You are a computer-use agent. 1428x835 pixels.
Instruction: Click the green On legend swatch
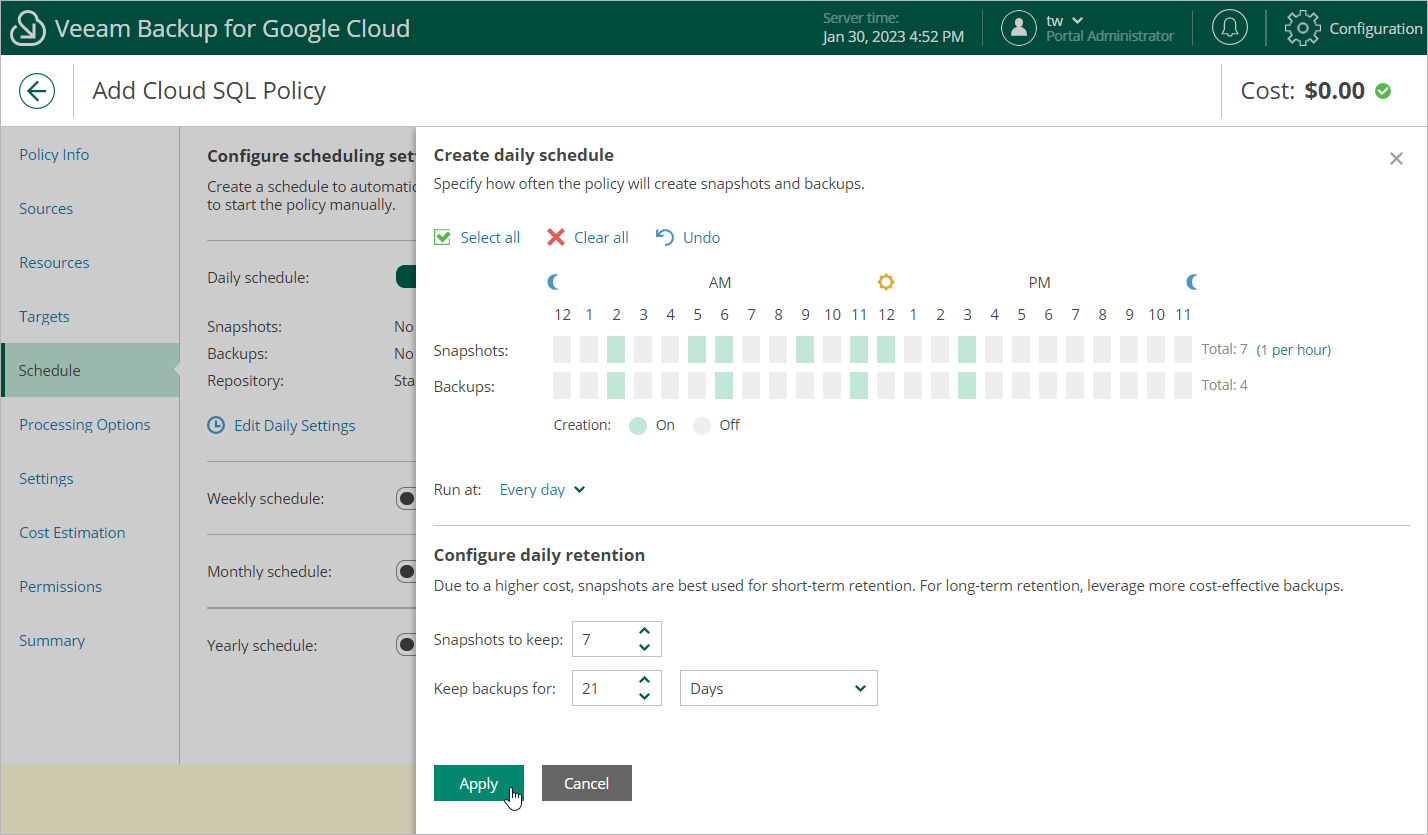(x=638, y=425)
